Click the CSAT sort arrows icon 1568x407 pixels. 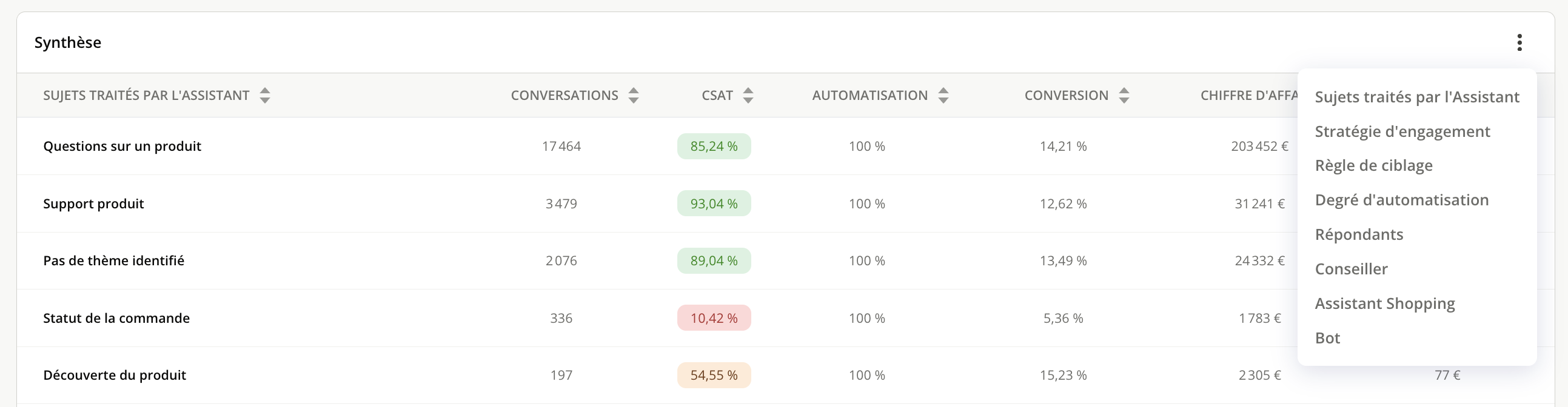748,96
